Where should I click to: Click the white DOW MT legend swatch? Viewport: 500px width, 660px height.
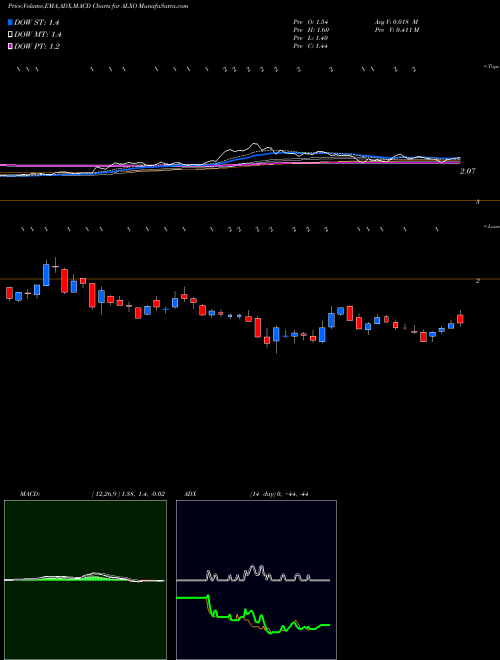pos(10,35)
